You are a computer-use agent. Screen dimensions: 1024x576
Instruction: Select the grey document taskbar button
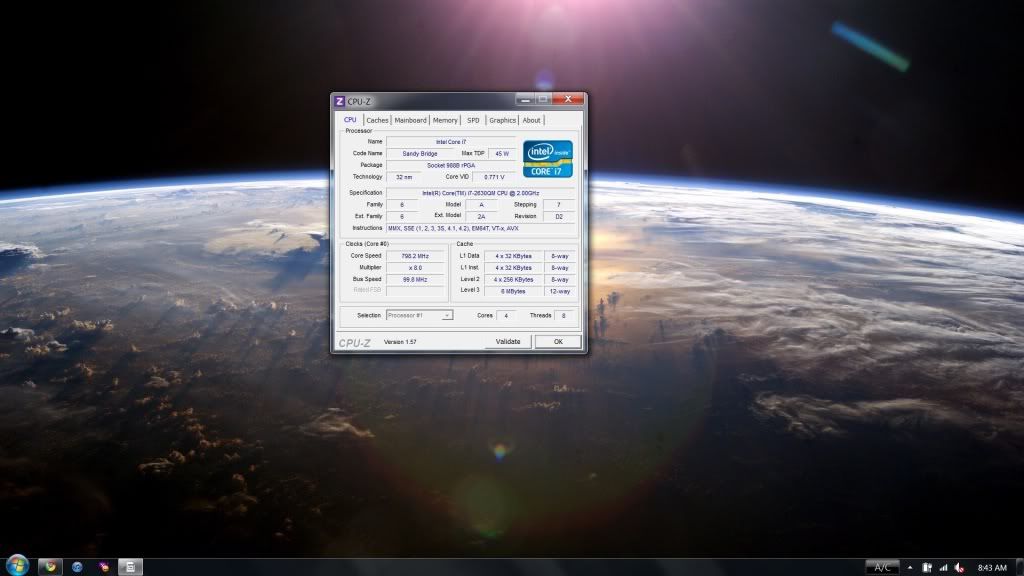pos(130,567)
